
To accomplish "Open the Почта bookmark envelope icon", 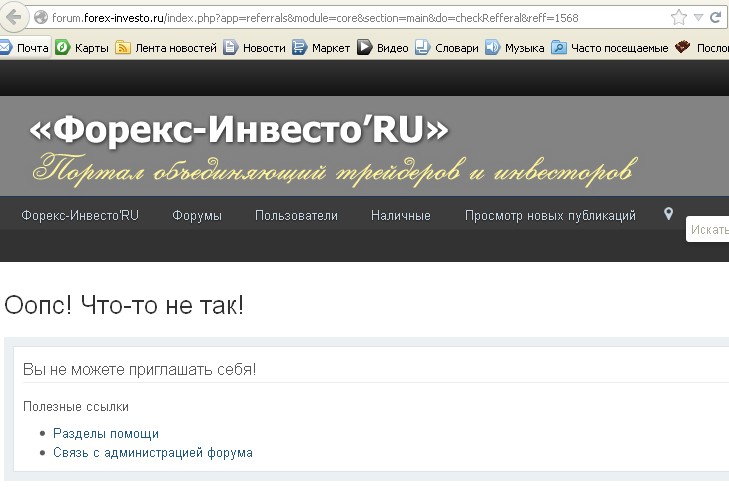I will pos(5,47).
